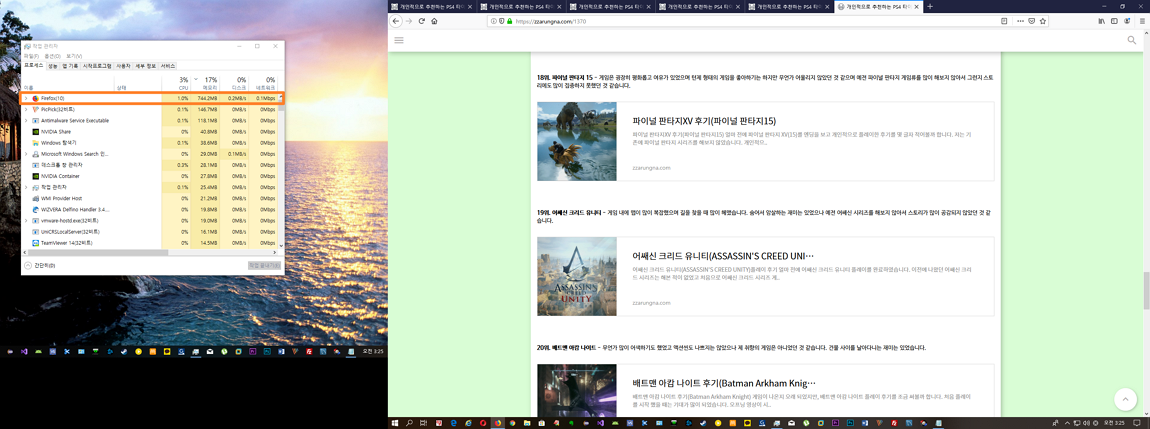This screenshot has height=429, width=1150.
Task: Click Firefox icon on bottom taskbar
Action: (497, 423)
